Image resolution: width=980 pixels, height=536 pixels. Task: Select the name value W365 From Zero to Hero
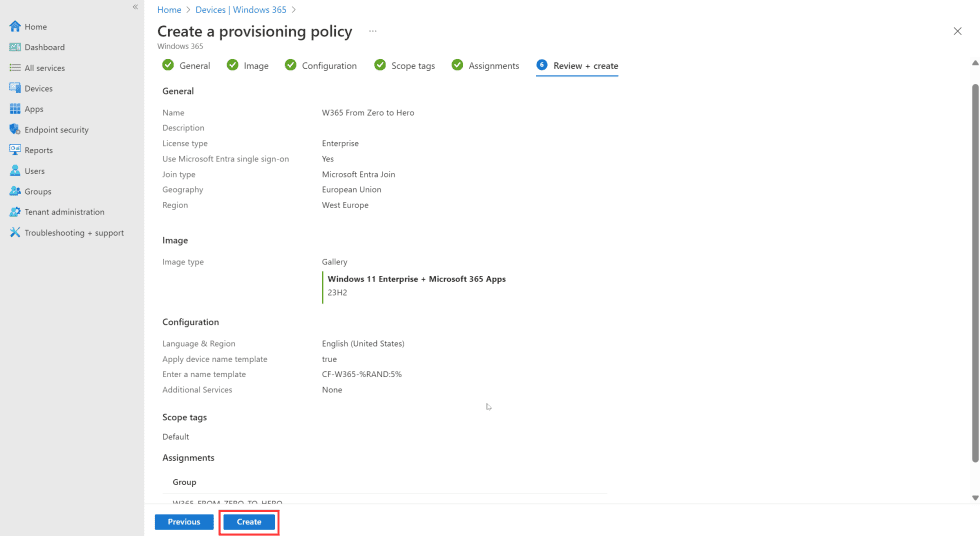[x=368, y=113]
